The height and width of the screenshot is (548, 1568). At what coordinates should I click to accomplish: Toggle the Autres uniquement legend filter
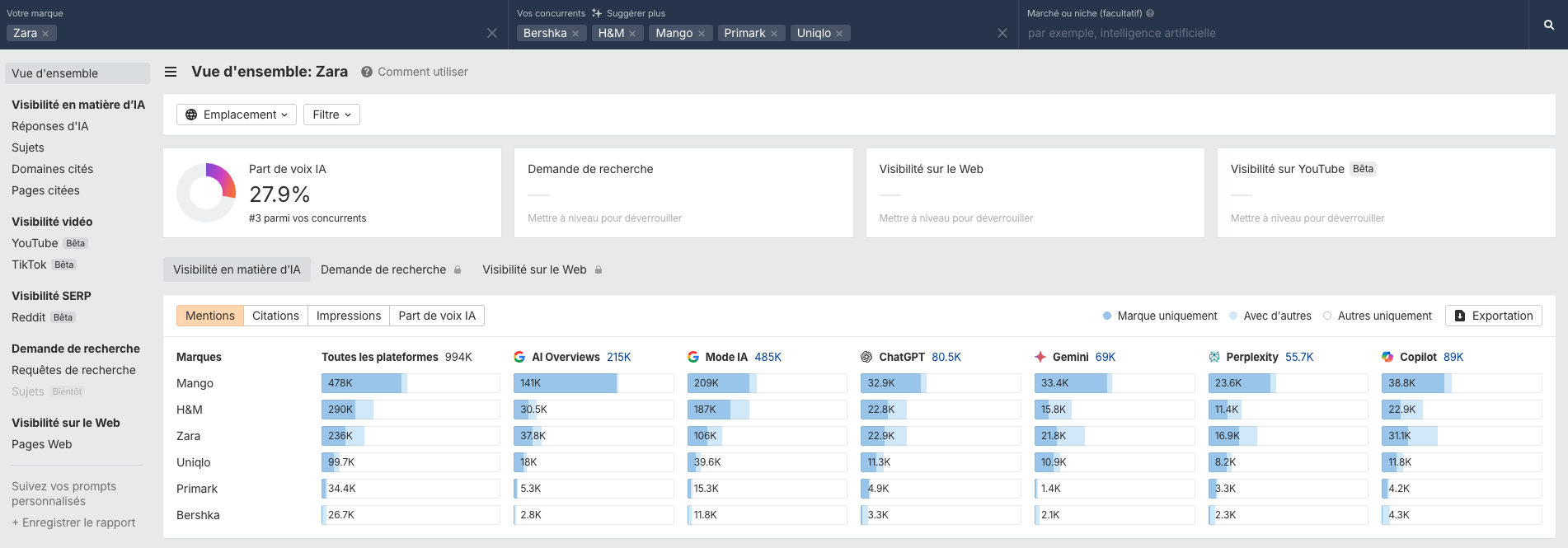(x=1377, y=316)
